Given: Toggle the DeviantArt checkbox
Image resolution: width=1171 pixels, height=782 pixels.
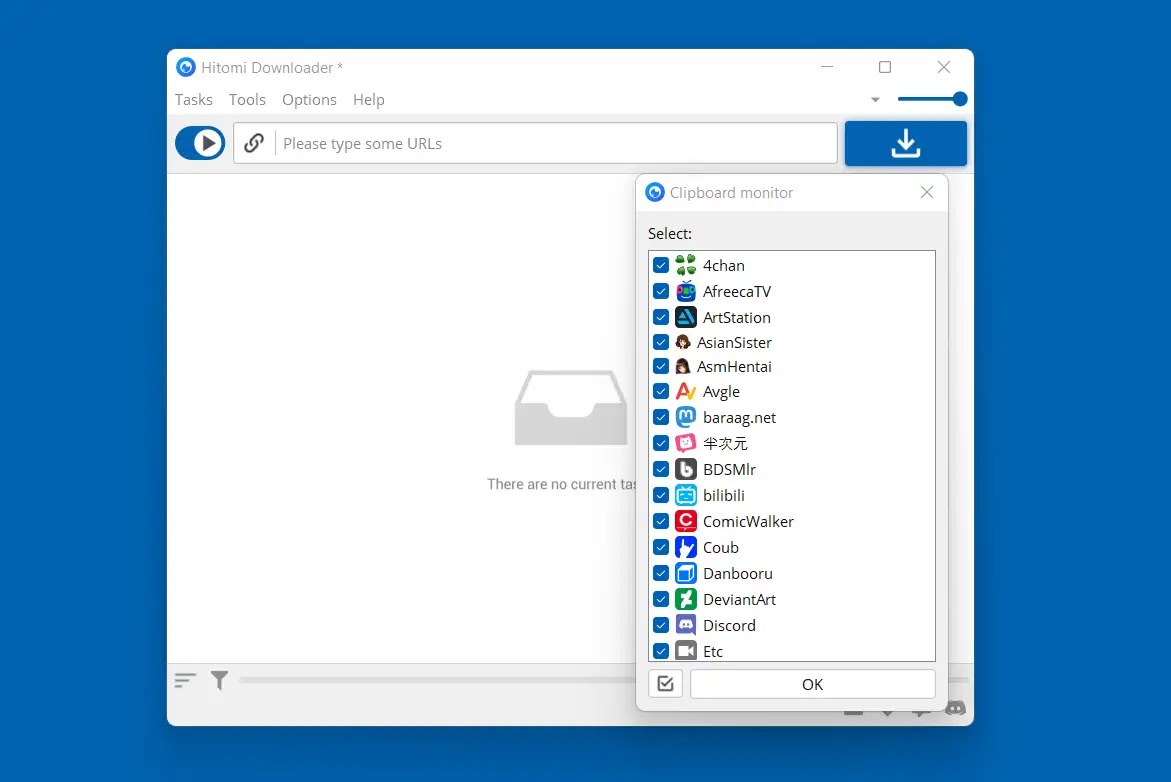Looking at the screenshot, I should (x=661, y=599).
